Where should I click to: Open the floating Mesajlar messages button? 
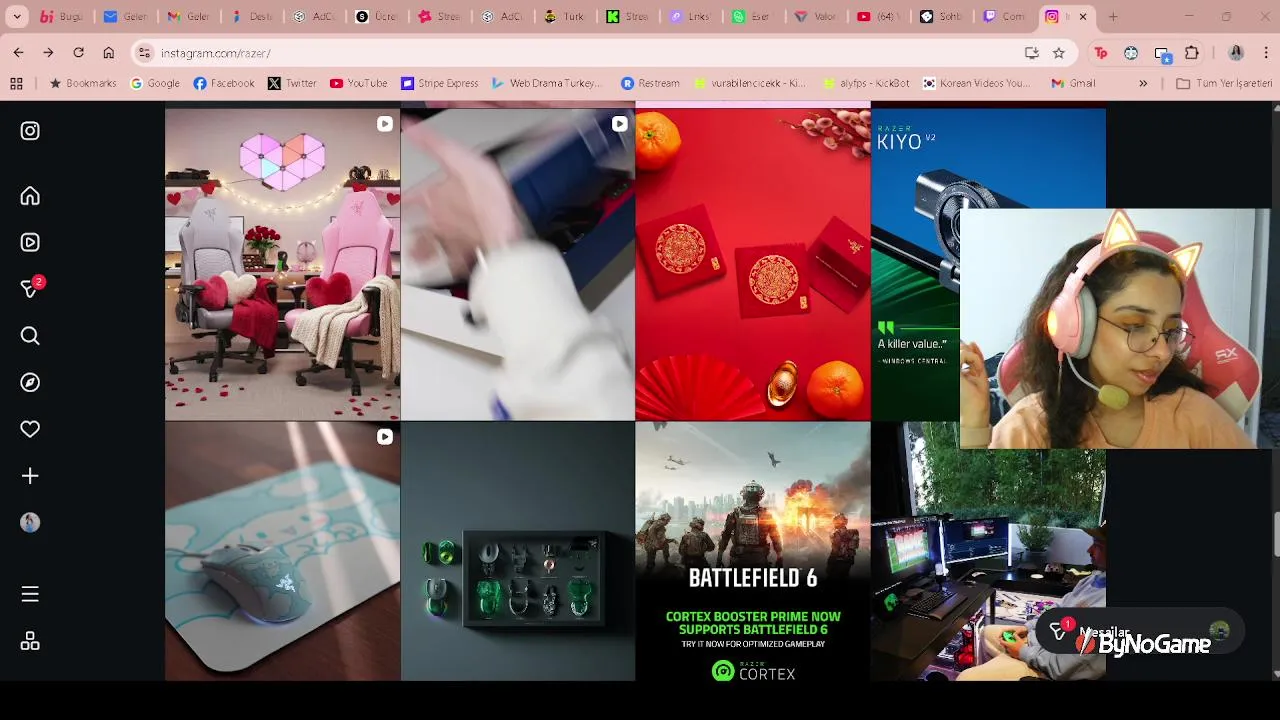point(1138,631)
